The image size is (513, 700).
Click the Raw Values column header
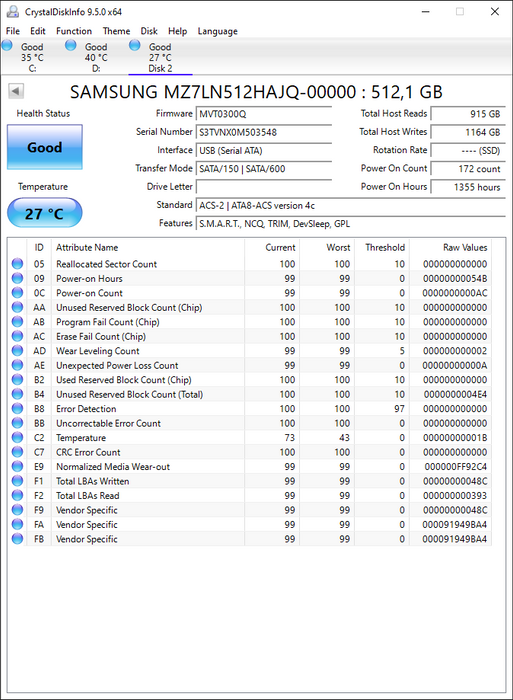click(450, 247)
